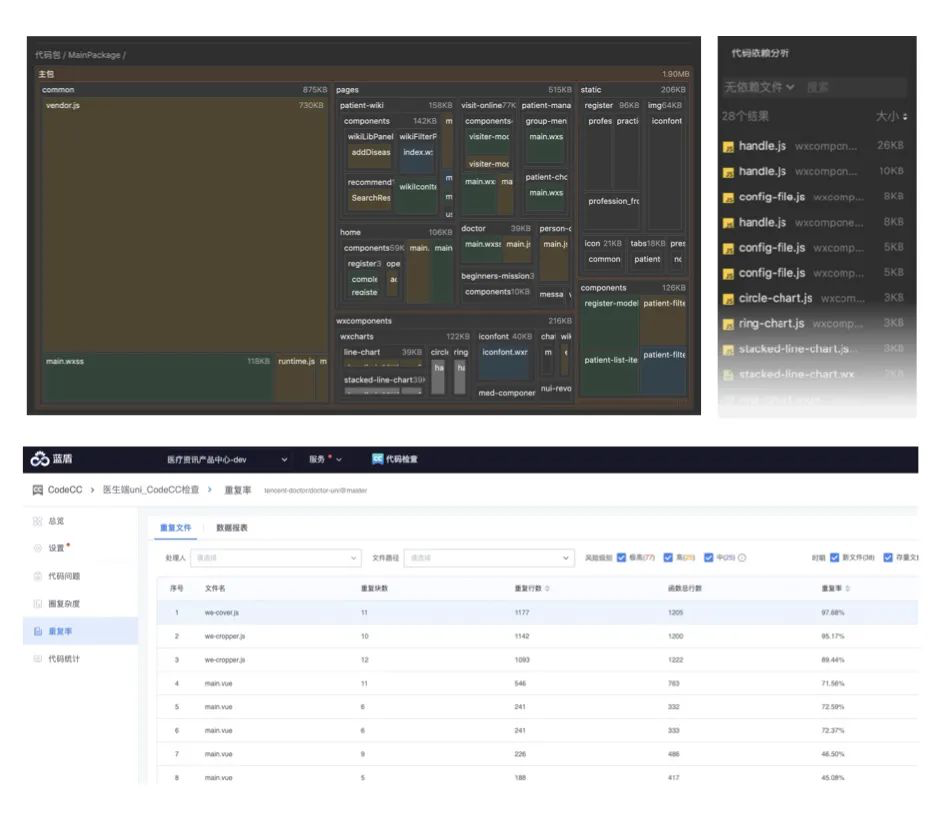
Task: Click the CC icon beside 代码检查
Action: click(377, 459)
